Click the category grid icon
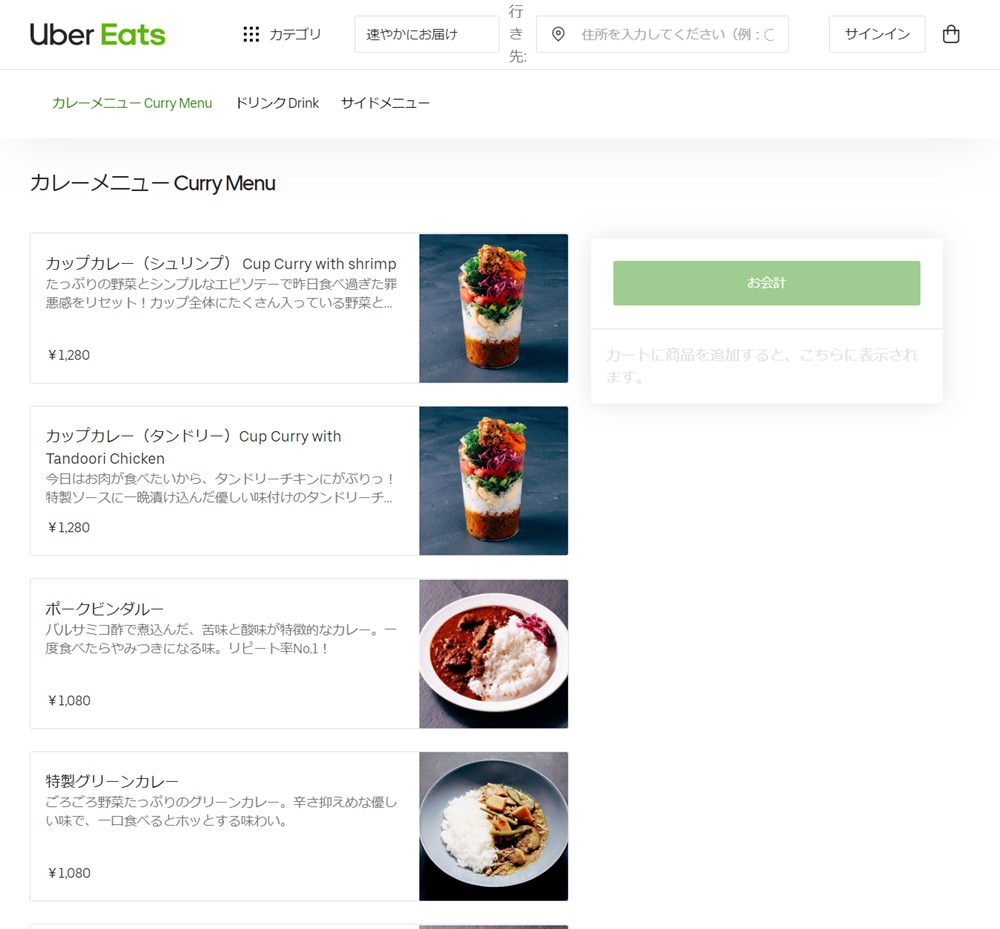This screenshot has width=1000, height=929. [x=251, y=34]
